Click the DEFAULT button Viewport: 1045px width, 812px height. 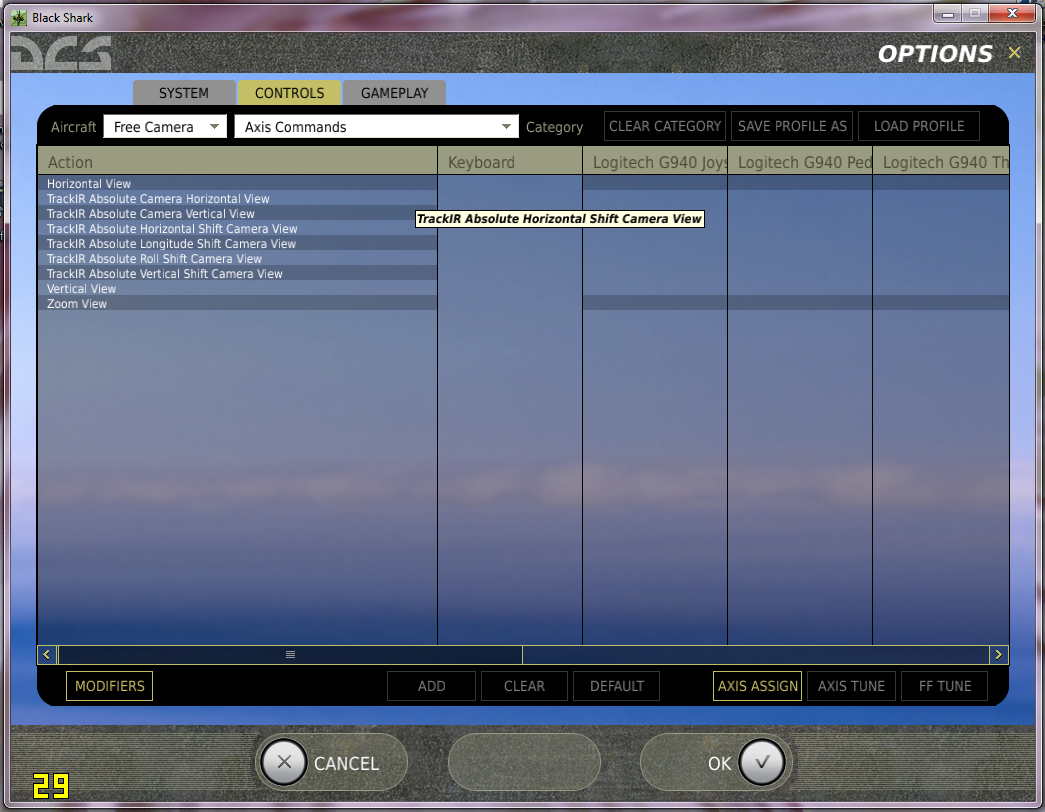point(616,686)
